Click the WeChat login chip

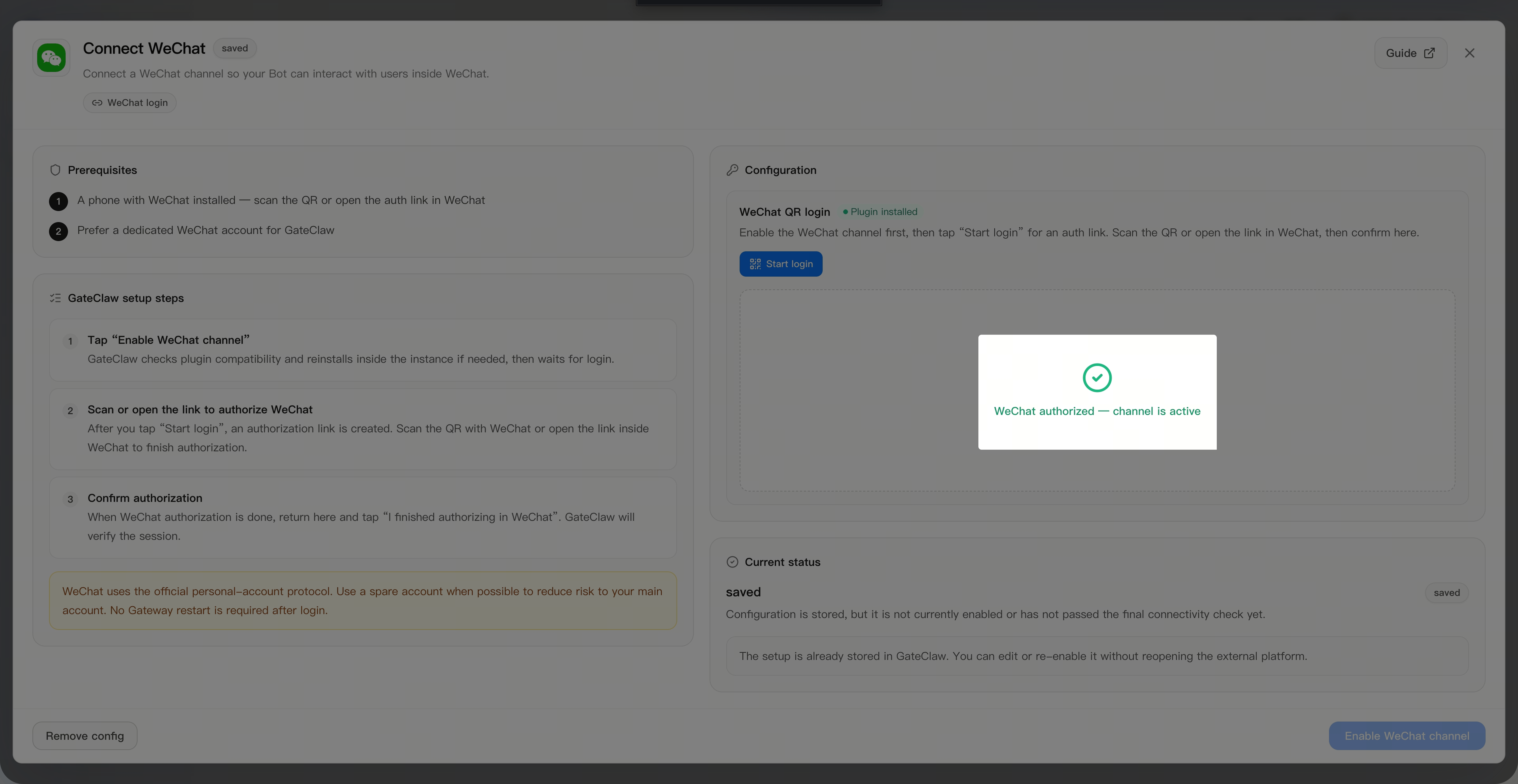click(x=130, y=103)
